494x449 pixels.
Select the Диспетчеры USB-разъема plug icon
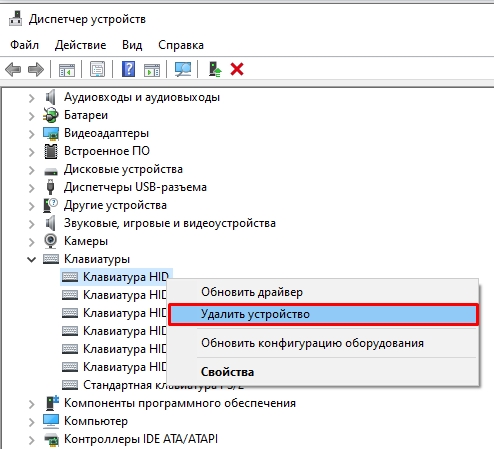click(x=50, y=187)
